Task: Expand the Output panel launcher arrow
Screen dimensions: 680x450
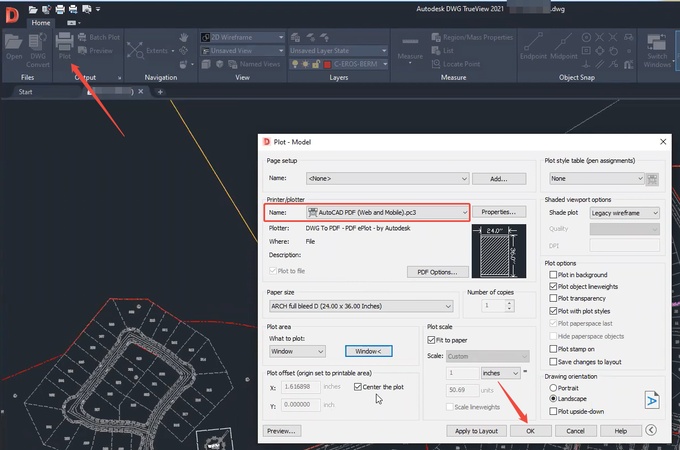Action: tap(119, 78)
